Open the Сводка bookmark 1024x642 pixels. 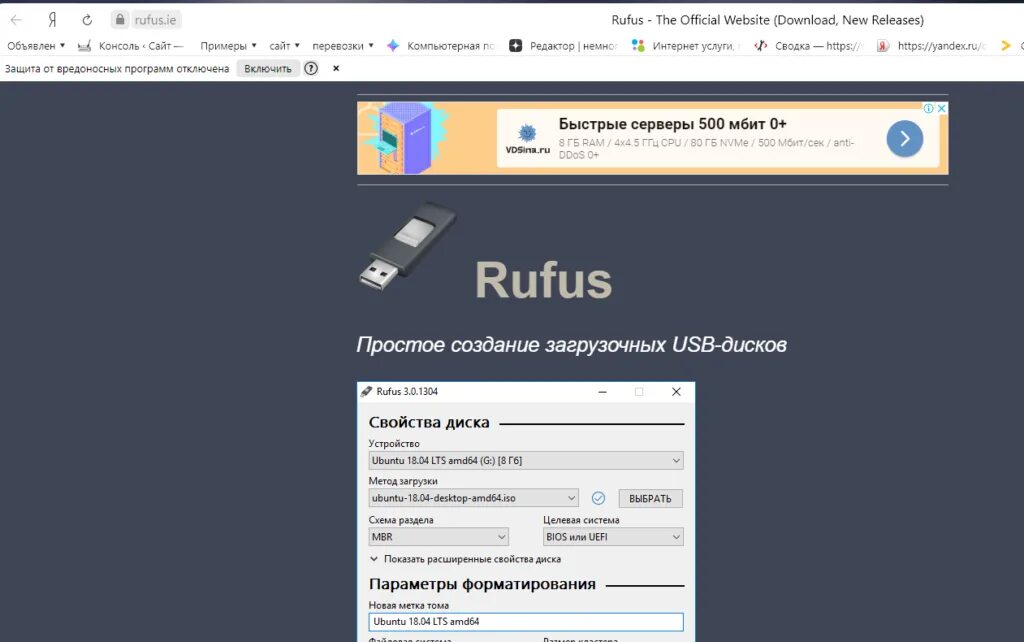click(808, 46)
